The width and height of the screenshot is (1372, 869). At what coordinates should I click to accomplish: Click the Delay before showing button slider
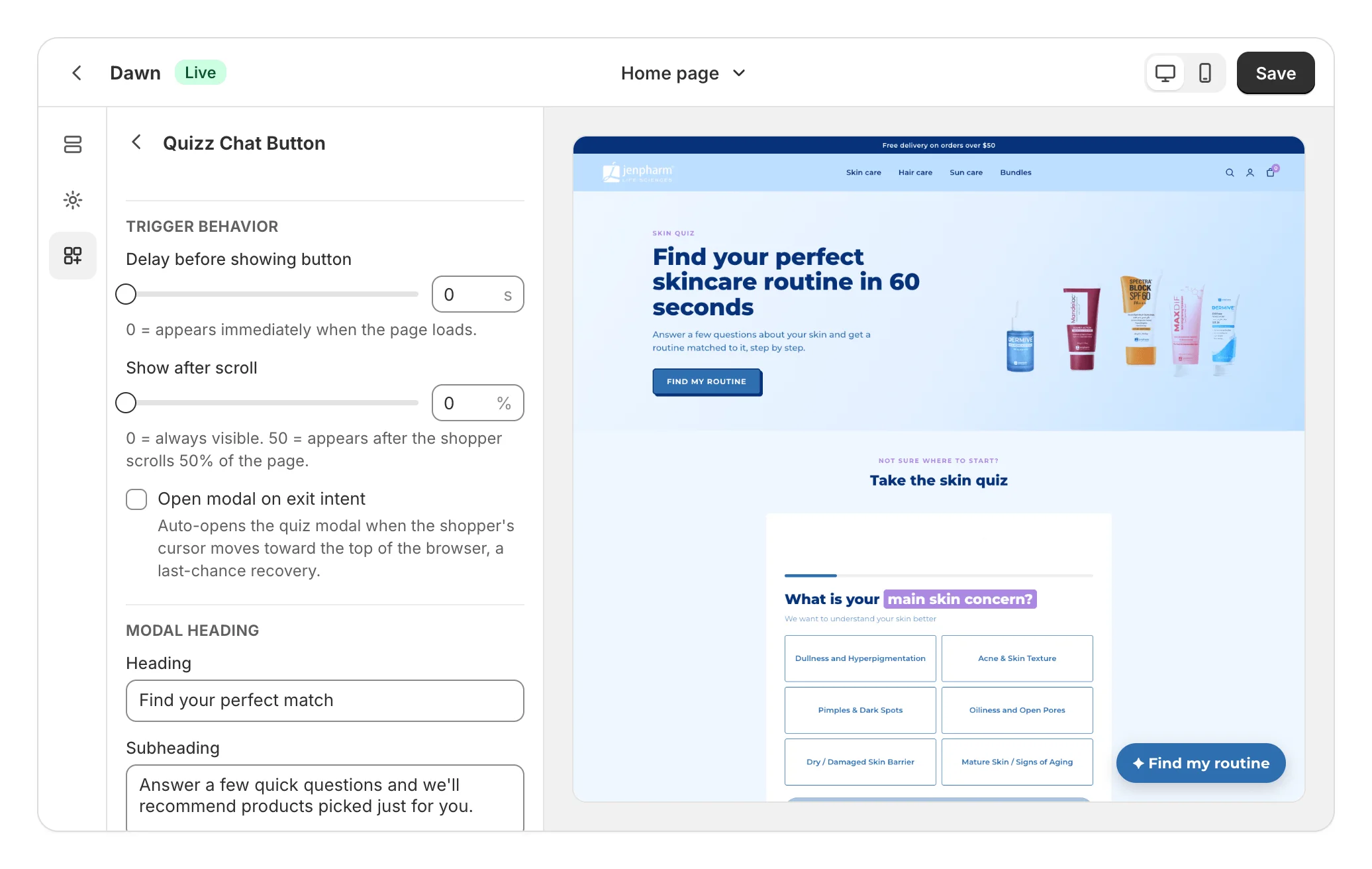pos(268,294)
